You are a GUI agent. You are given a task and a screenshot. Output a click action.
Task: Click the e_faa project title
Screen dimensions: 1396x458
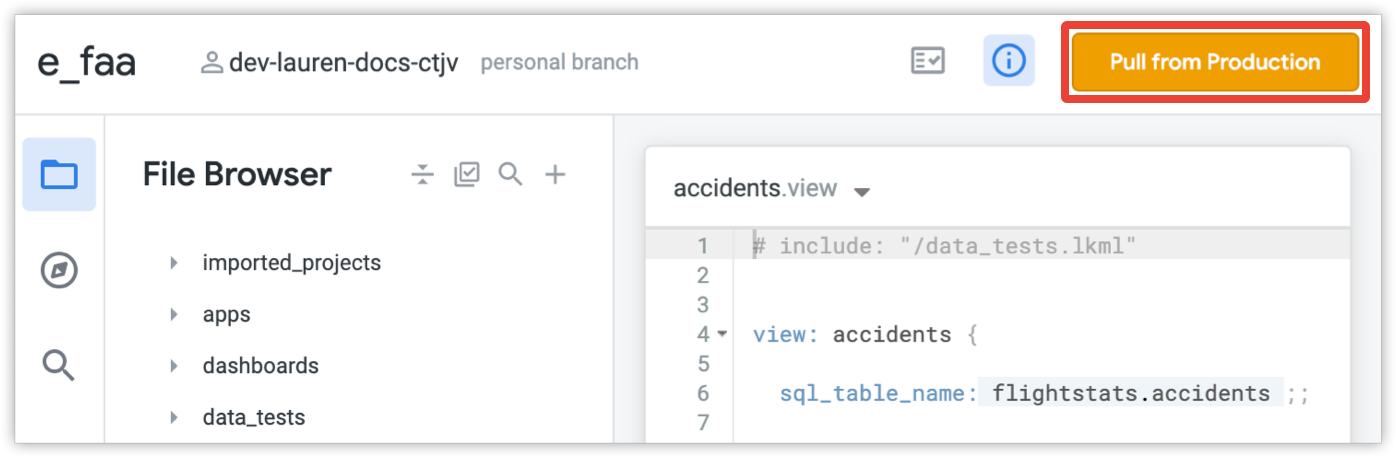87,63
